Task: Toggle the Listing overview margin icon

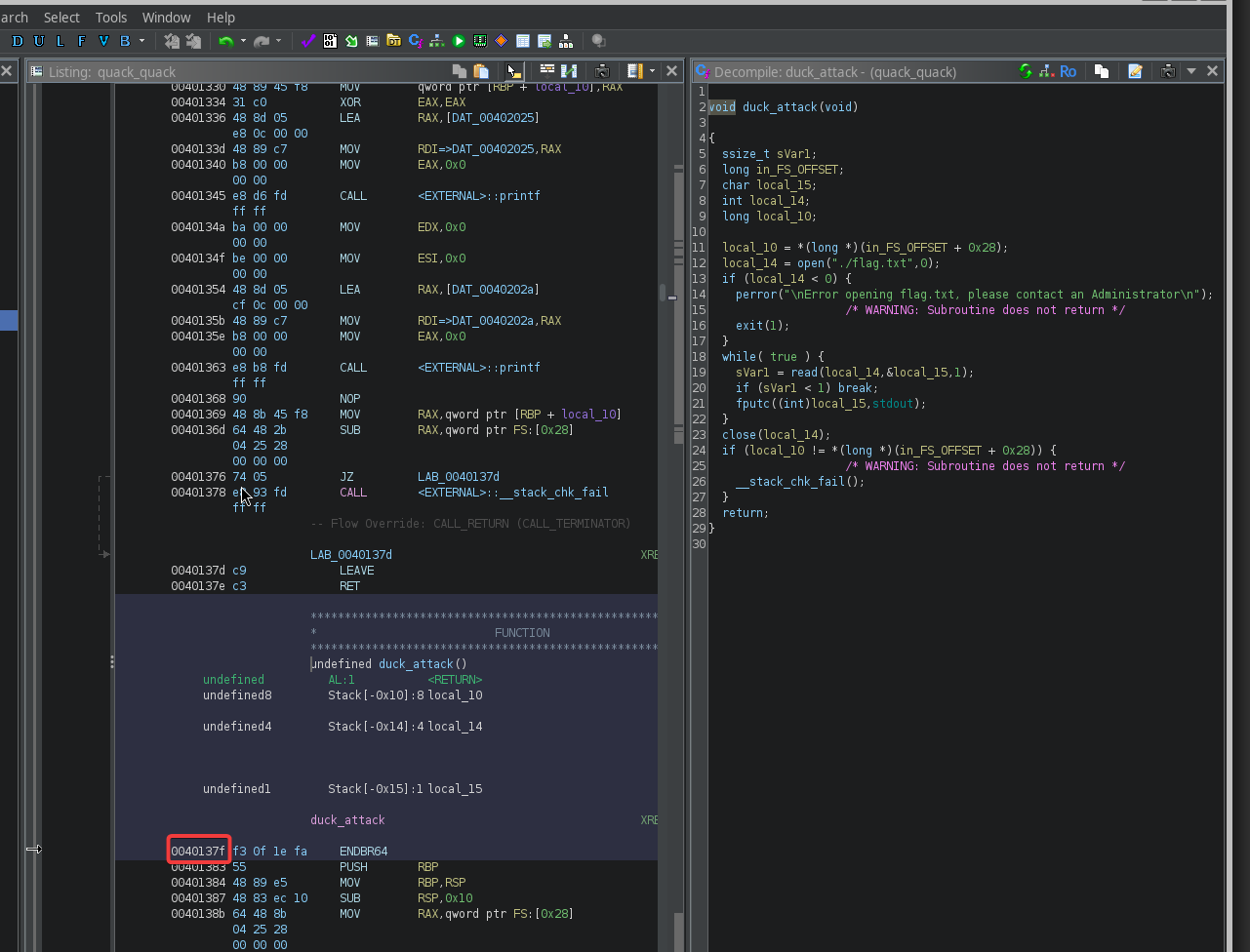Action: click(x=635, y=71)
